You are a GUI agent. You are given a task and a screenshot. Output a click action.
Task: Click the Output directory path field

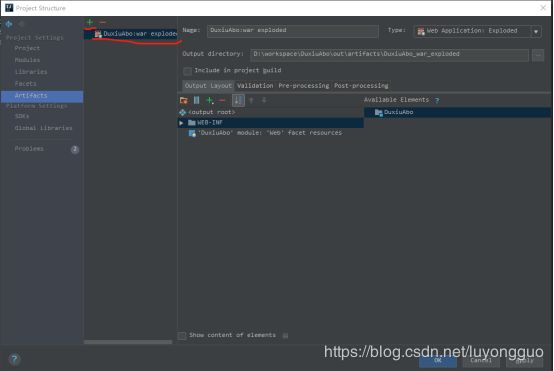pos(390,55)
